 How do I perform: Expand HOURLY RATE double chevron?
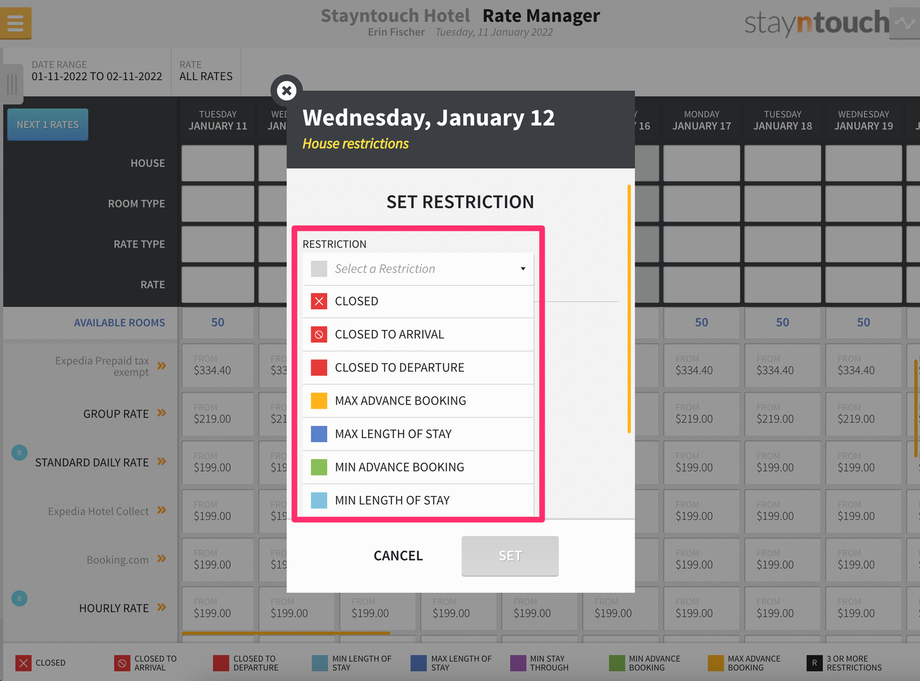161,607
